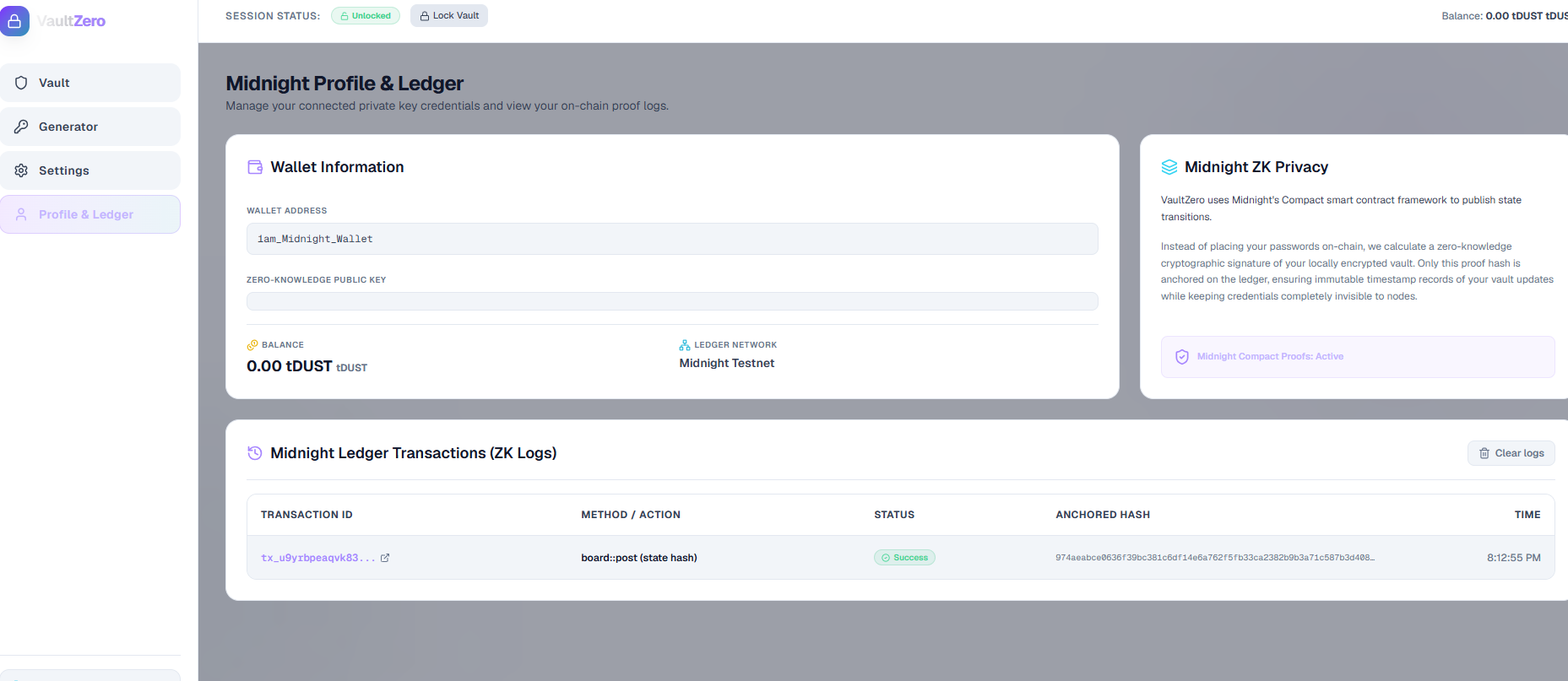
Task: Open the Generator page in the sidebar
Action: 90,127
